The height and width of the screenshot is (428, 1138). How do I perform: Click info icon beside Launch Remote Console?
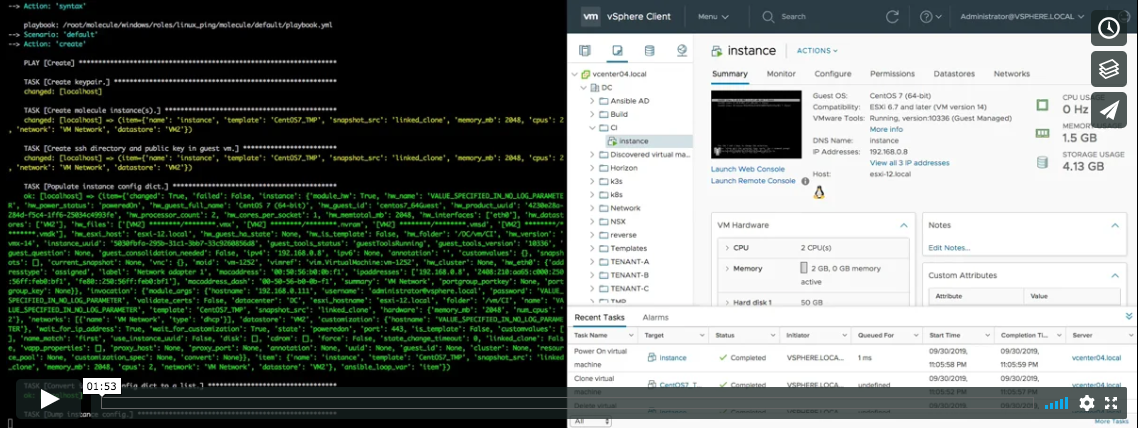pyautogui.click(x=805, y=181)
